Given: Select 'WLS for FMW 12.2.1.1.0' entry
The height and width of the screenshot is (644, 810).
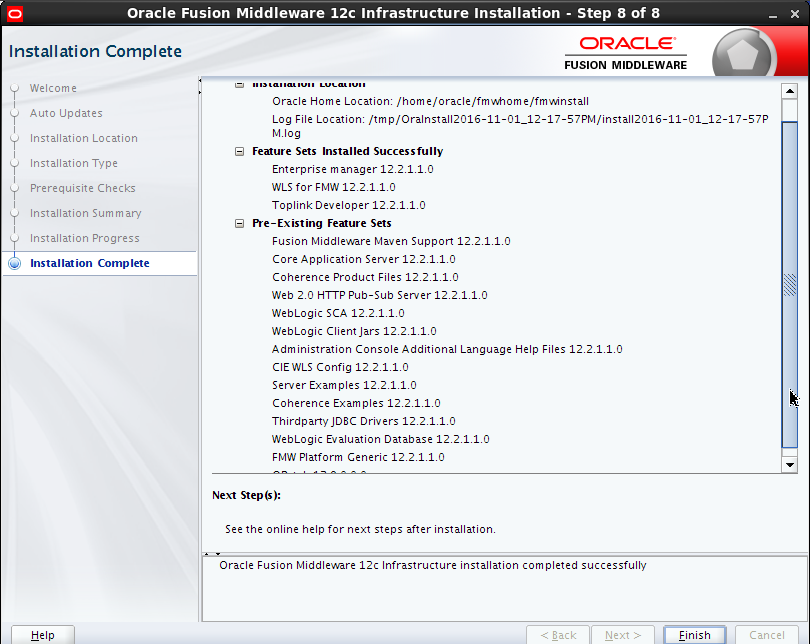Looking at the screenshot, I should coord(334,187).
